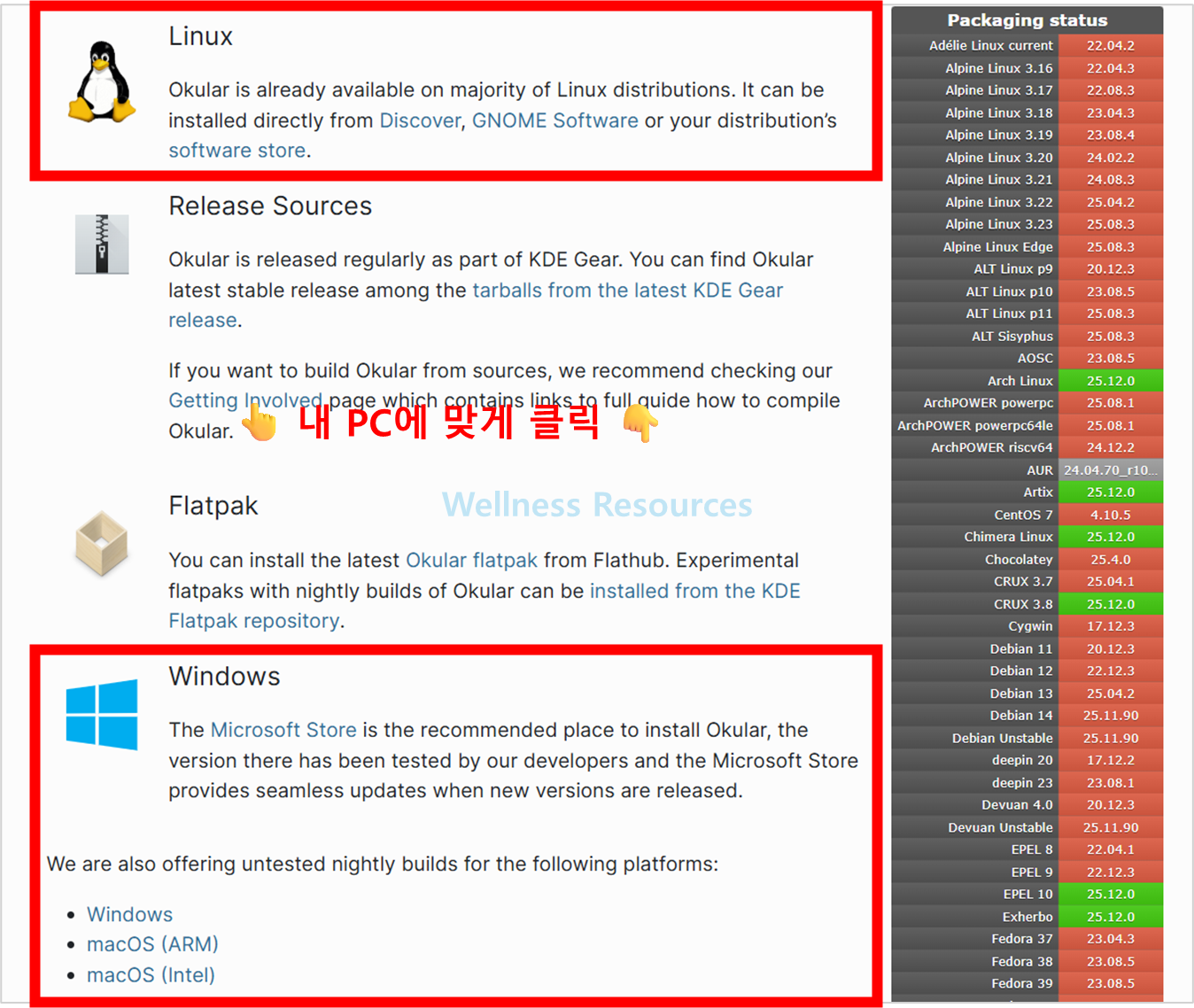Click version 23.04.3 for Alpine Linux 3.18
The height and width of the screenshot is (1008, 1194).
1111,112
